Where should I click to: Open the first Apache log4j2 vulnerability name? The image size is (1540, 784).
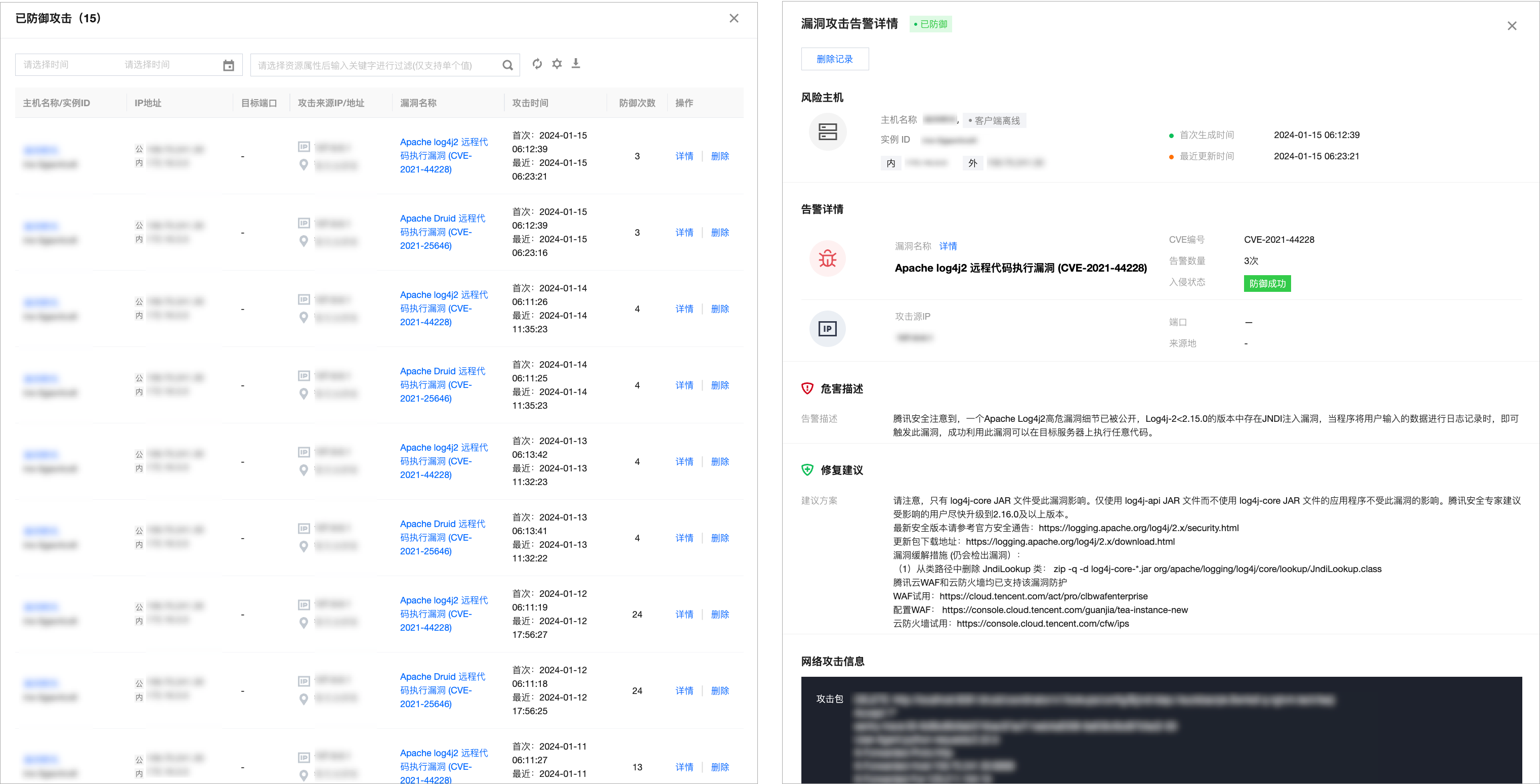[443, 155]
